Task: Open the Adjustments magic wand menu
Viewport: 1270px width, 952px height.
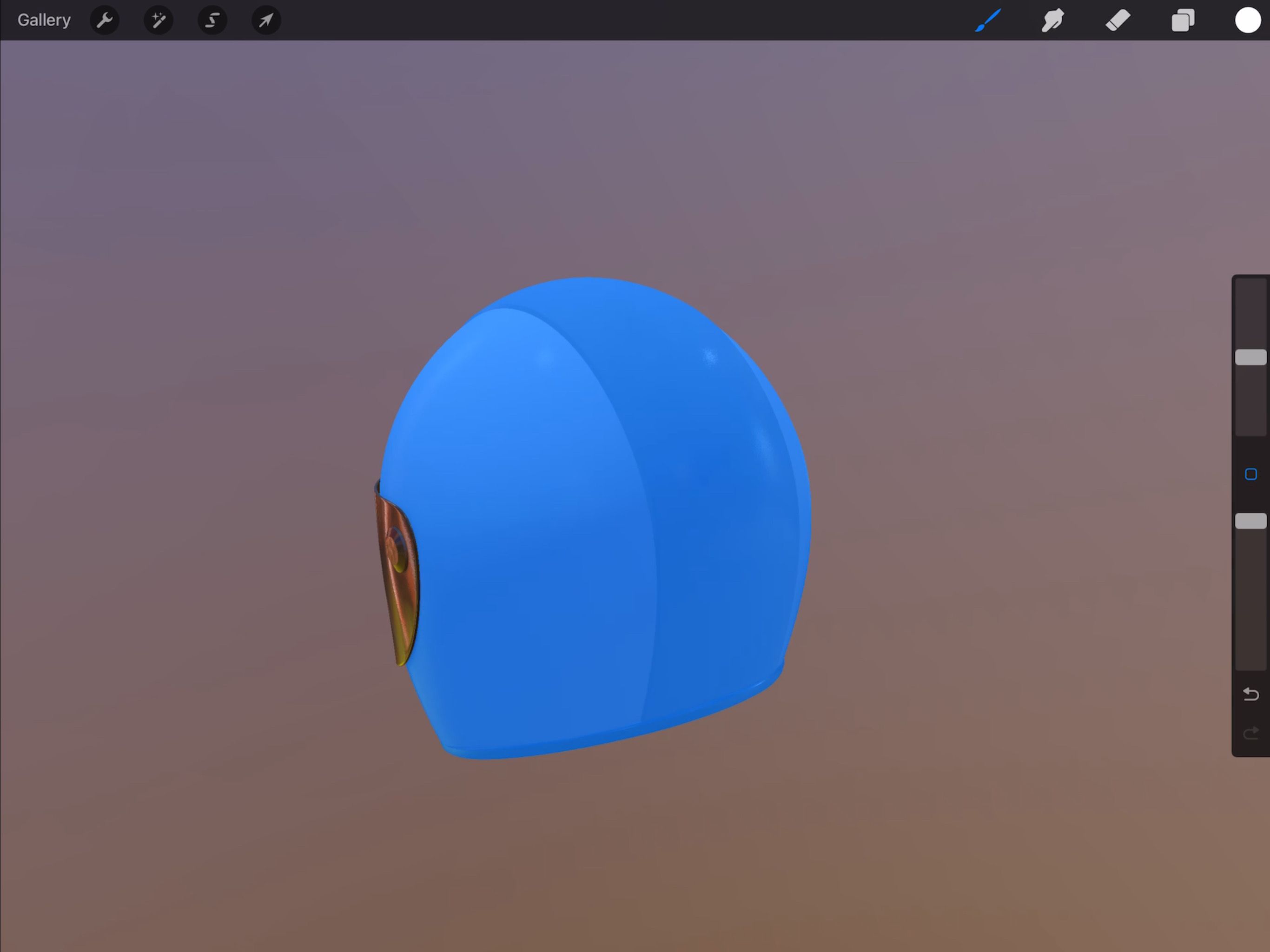Action: tap(159, 20)
